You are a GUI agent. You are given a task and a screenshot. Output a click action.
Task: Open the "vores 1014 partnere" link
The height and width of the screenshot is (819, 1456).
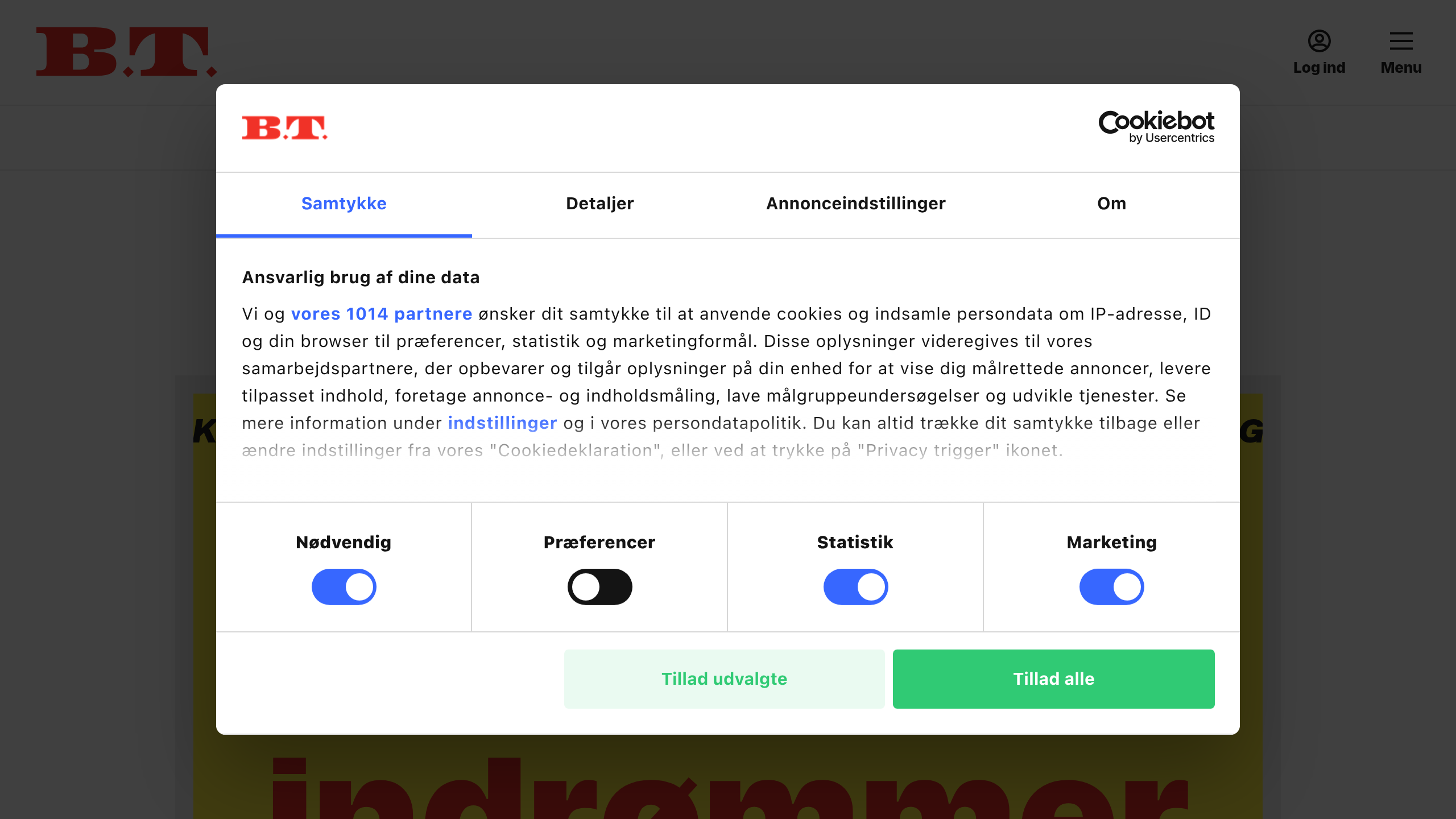point(381,314)
